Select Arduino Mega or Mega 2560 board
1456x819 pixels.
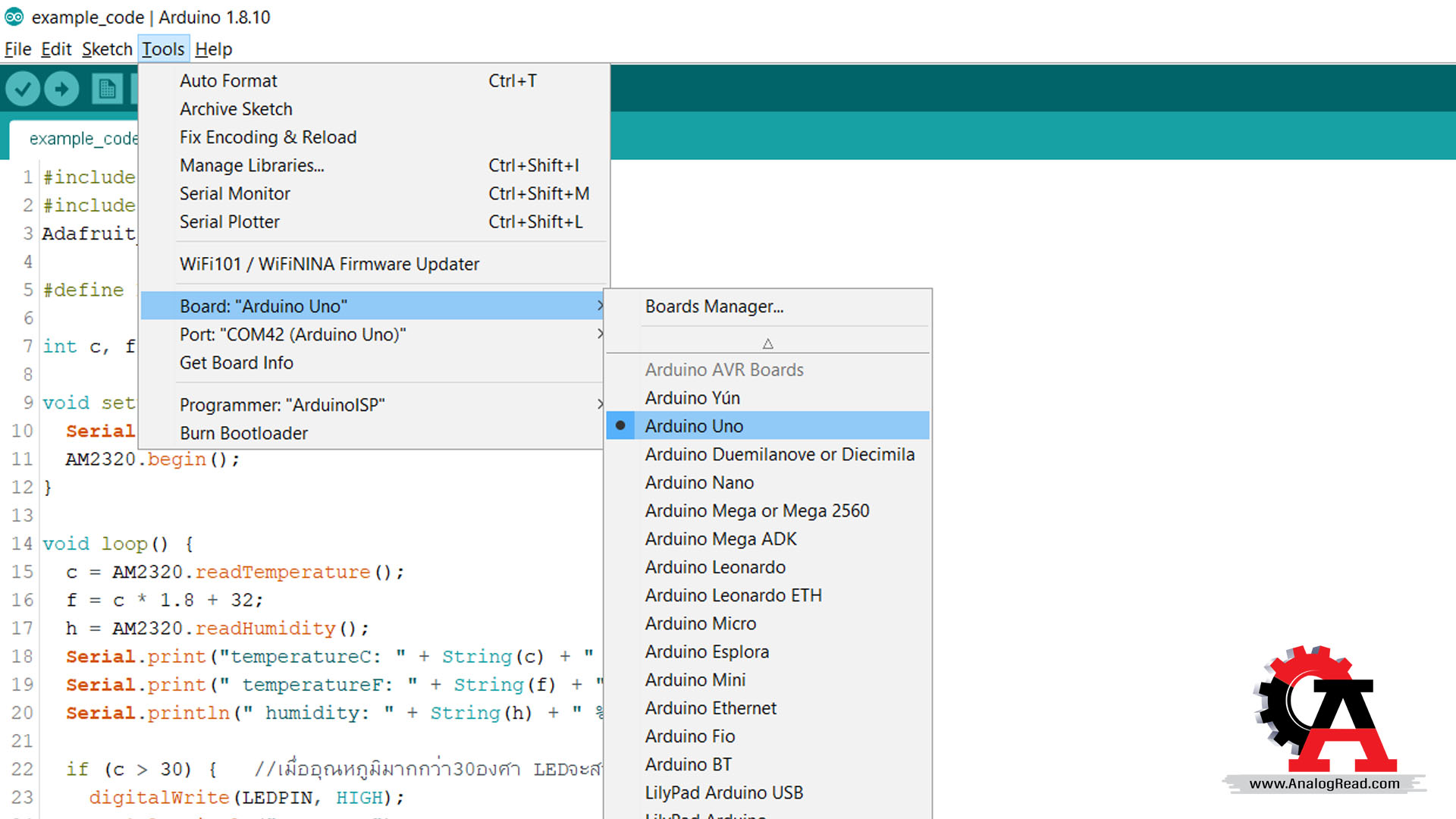click(x=767, y=510)
